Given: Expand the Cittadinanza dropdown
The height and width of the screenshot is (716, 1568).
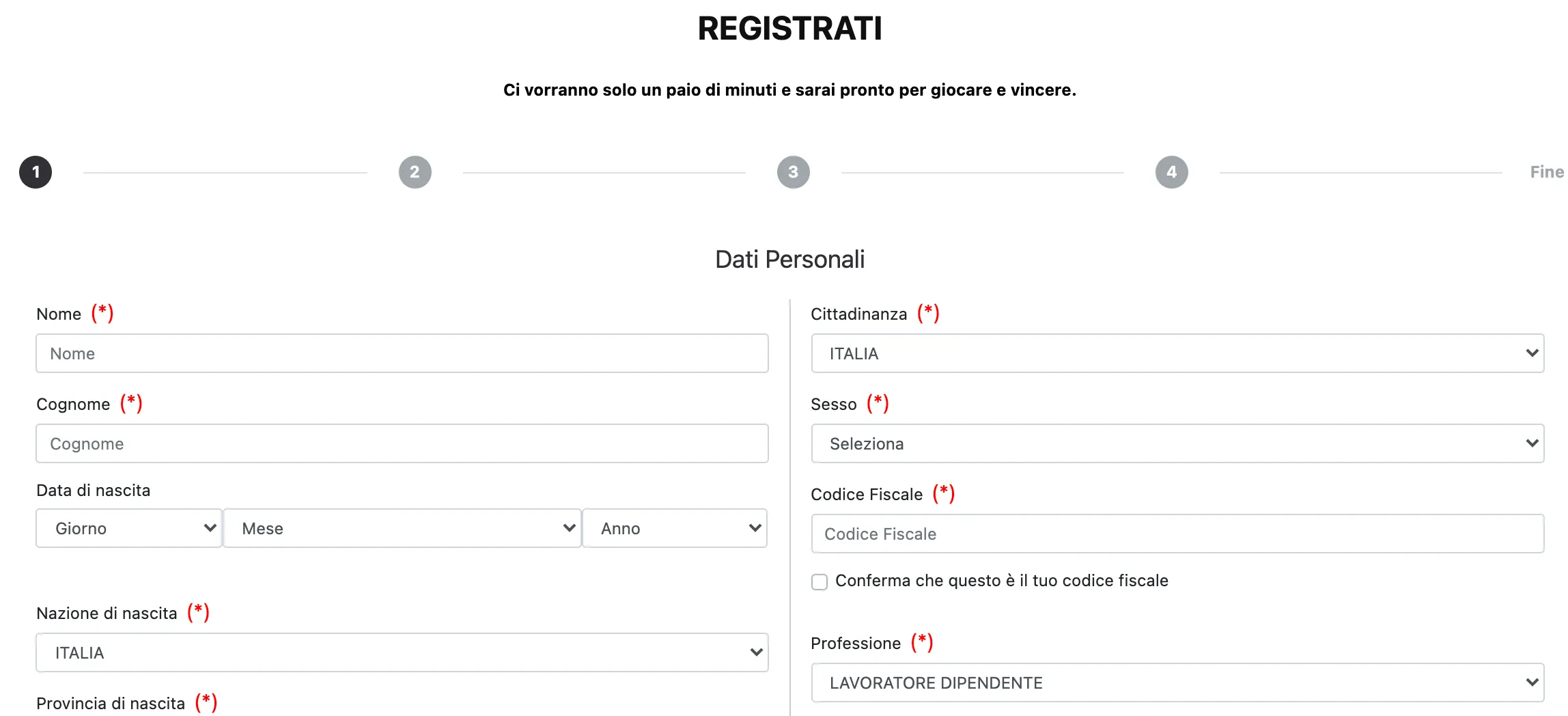Looking at the screenshot, I should [x=1177, y=353].
